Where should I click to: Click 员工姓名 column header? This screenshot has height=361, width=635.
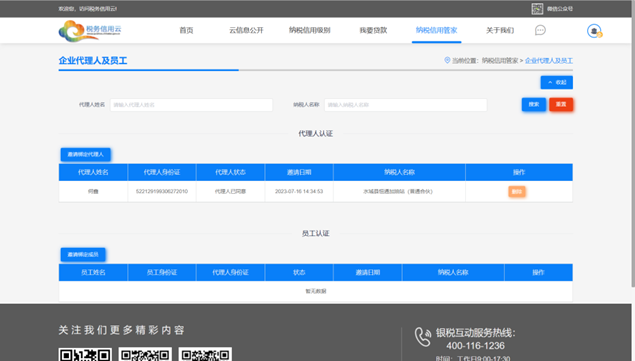[93, 272]
